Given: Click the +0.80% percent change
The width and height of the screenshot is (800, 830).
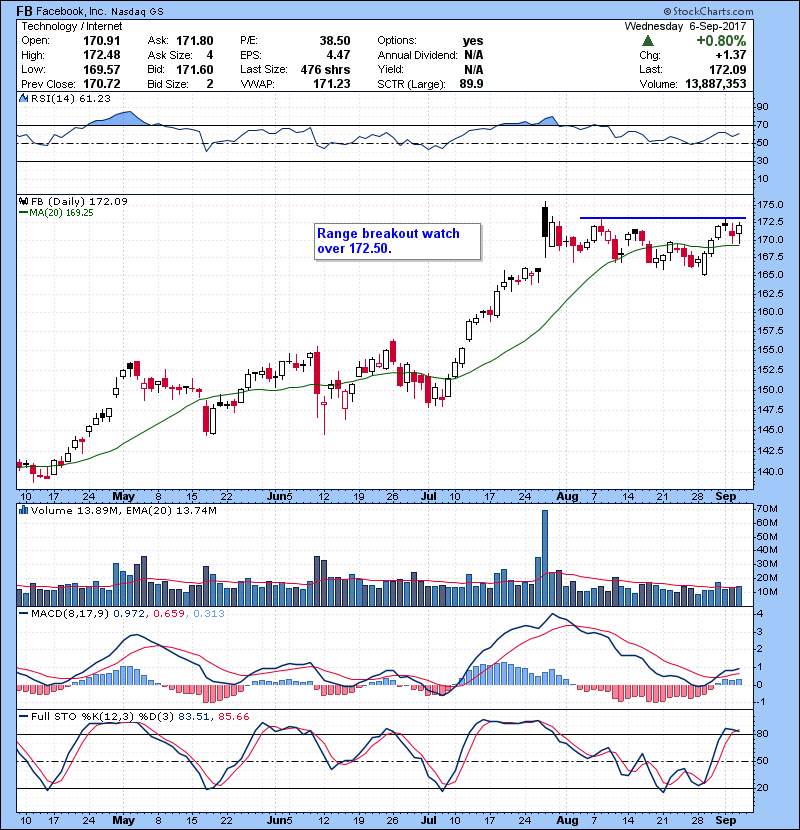Looking at the screenshot, I should point(721,41).
